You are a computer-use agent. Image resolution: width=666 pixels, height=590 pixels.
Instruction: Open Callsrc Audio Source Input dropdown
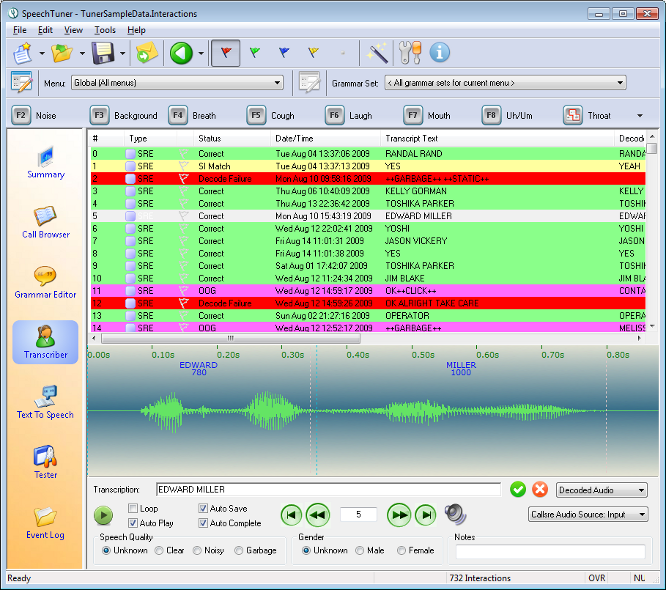[588, 514]
